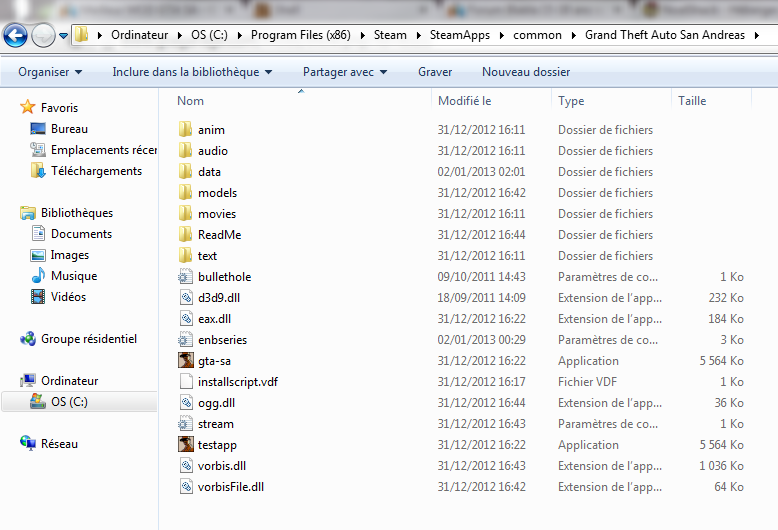
Task: Open the Partager avec menu
Action: 345,72
